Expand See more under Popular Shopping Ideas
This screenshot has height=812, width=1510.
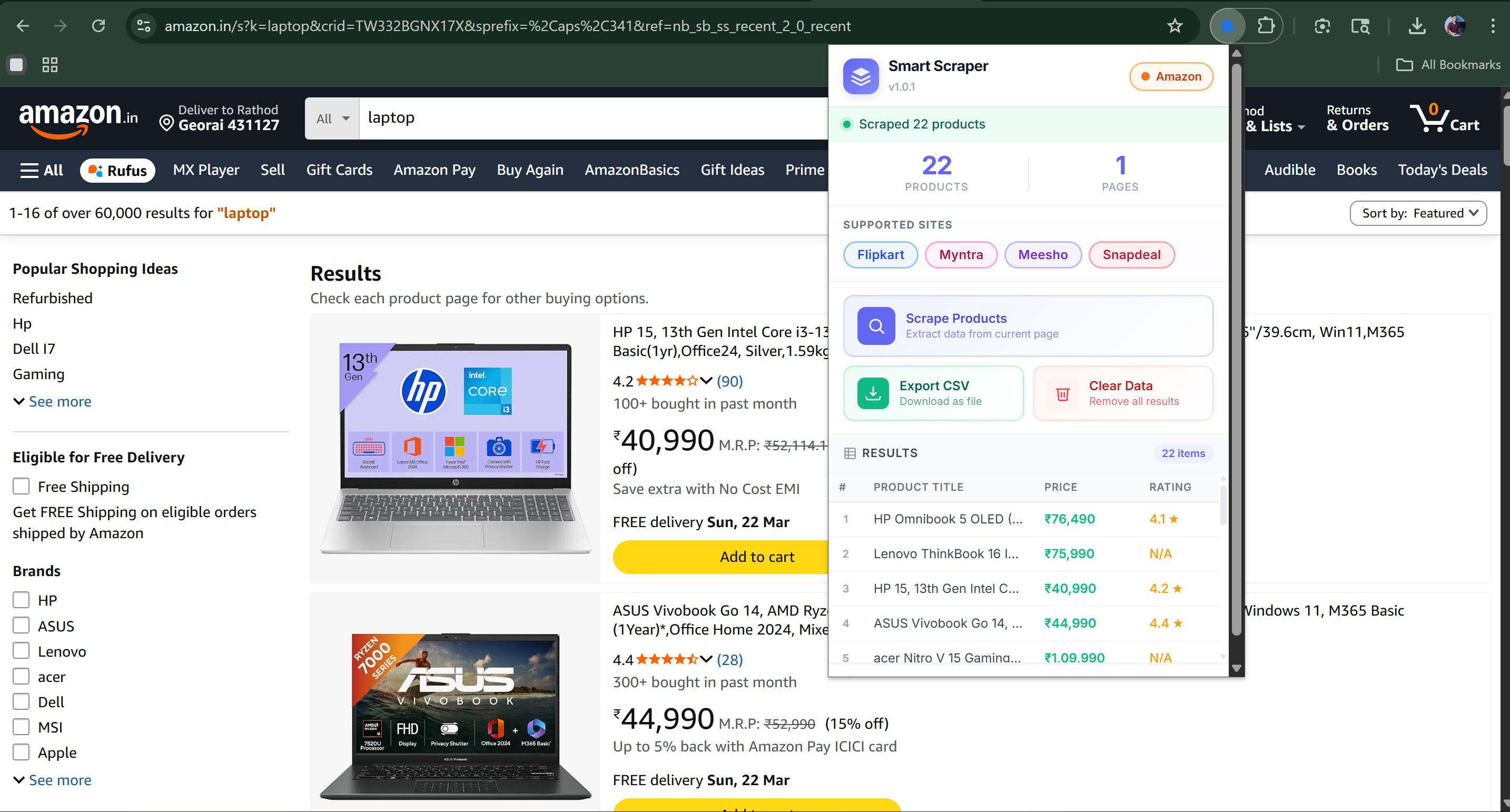pos(52,401)
